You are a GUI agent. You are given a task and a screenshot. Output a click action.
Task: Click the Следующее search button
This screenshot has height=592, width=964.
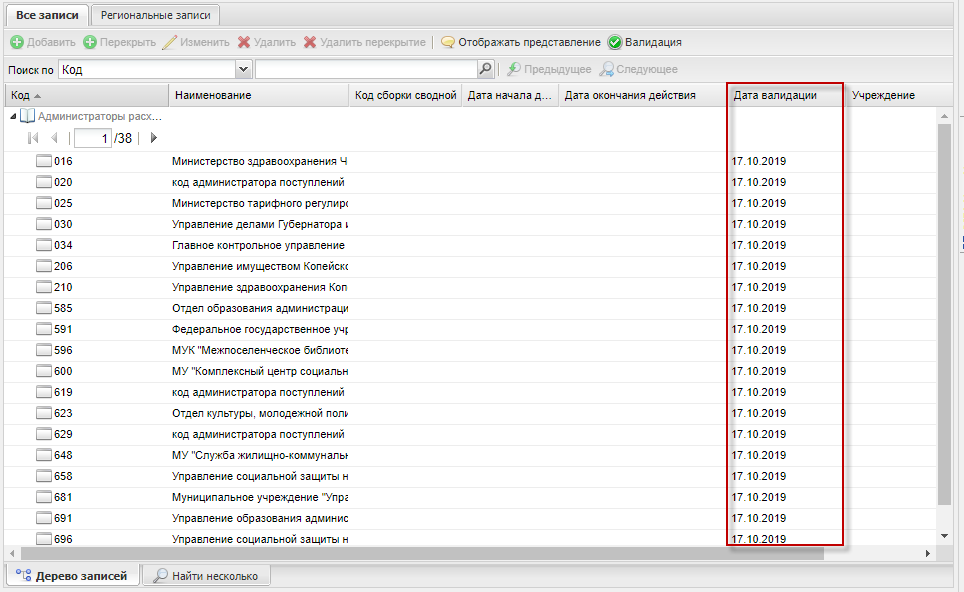[639, 70]
